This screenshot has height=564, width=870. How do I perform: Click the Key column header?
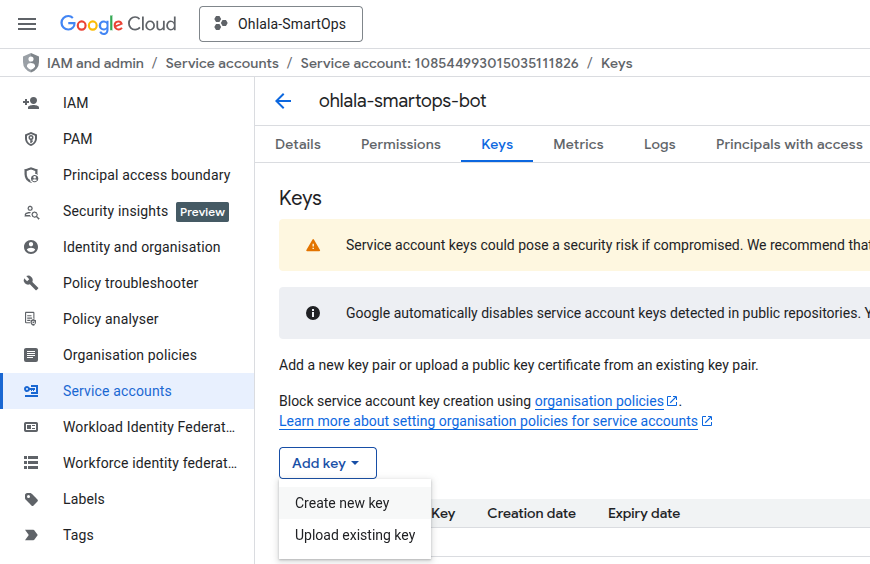pyautogui.click(x=443, y=513)
